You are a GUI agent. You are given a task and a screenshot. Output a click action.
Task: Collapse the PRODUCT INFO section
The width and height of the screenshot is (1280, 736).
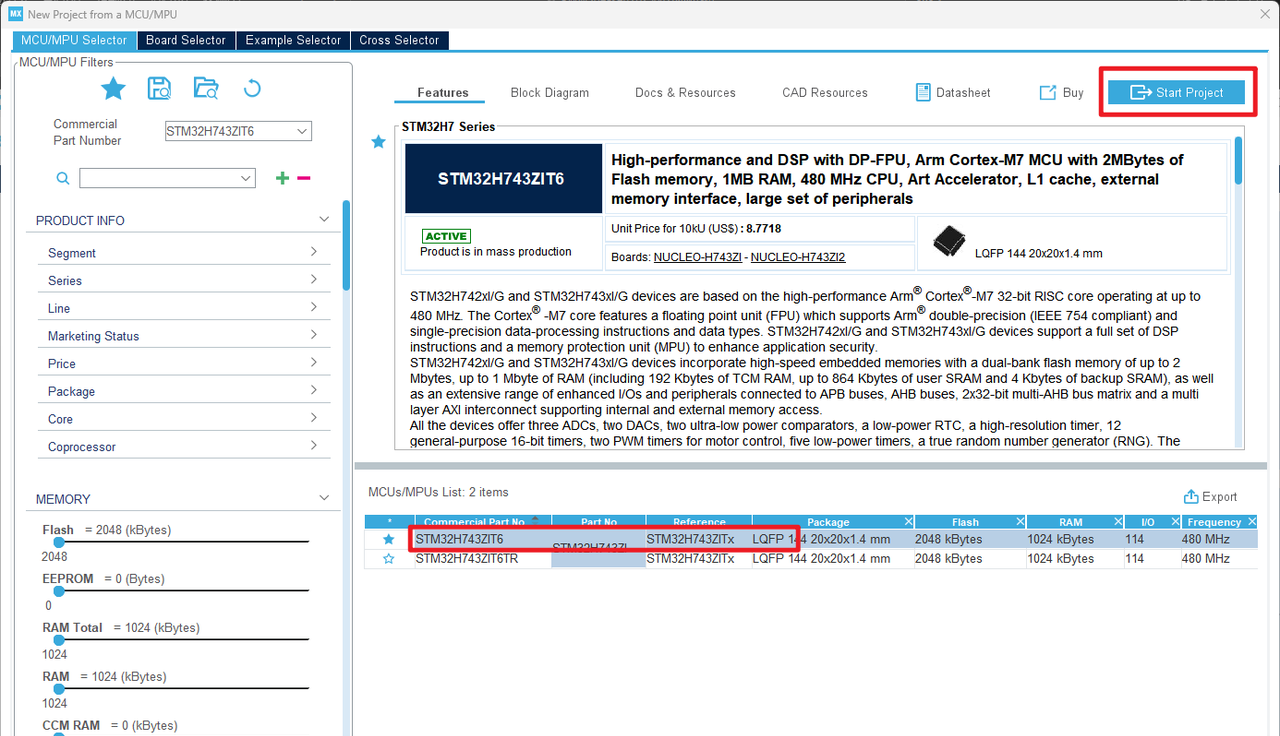coord(323,219)
